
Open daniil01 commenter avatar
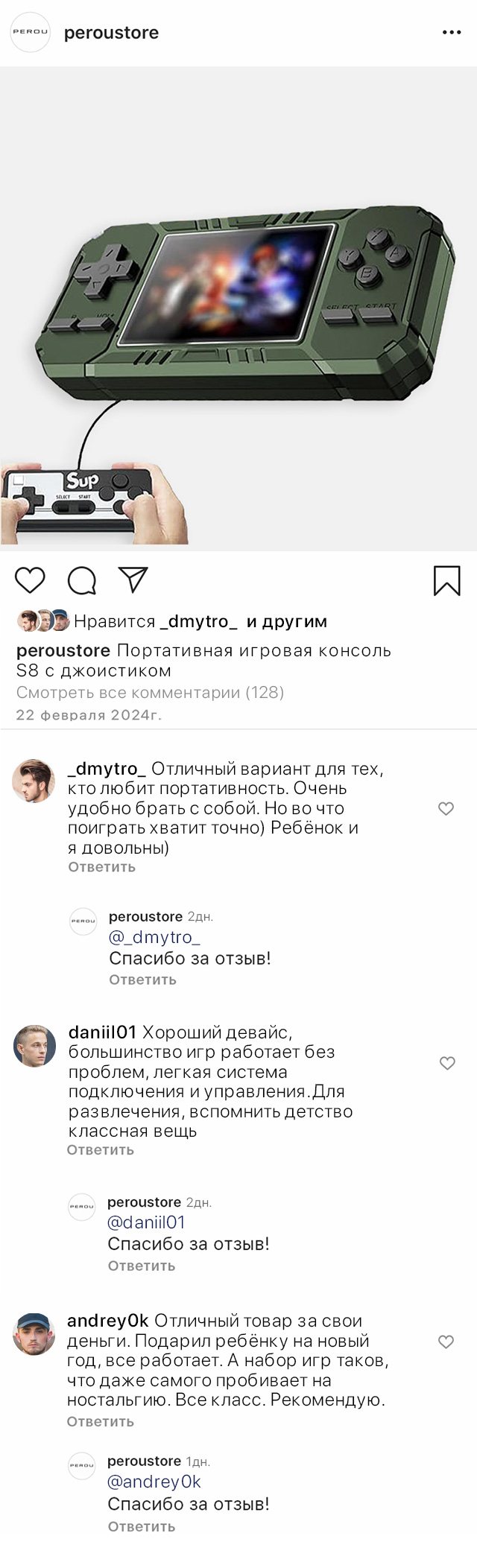click(34, 1045)
